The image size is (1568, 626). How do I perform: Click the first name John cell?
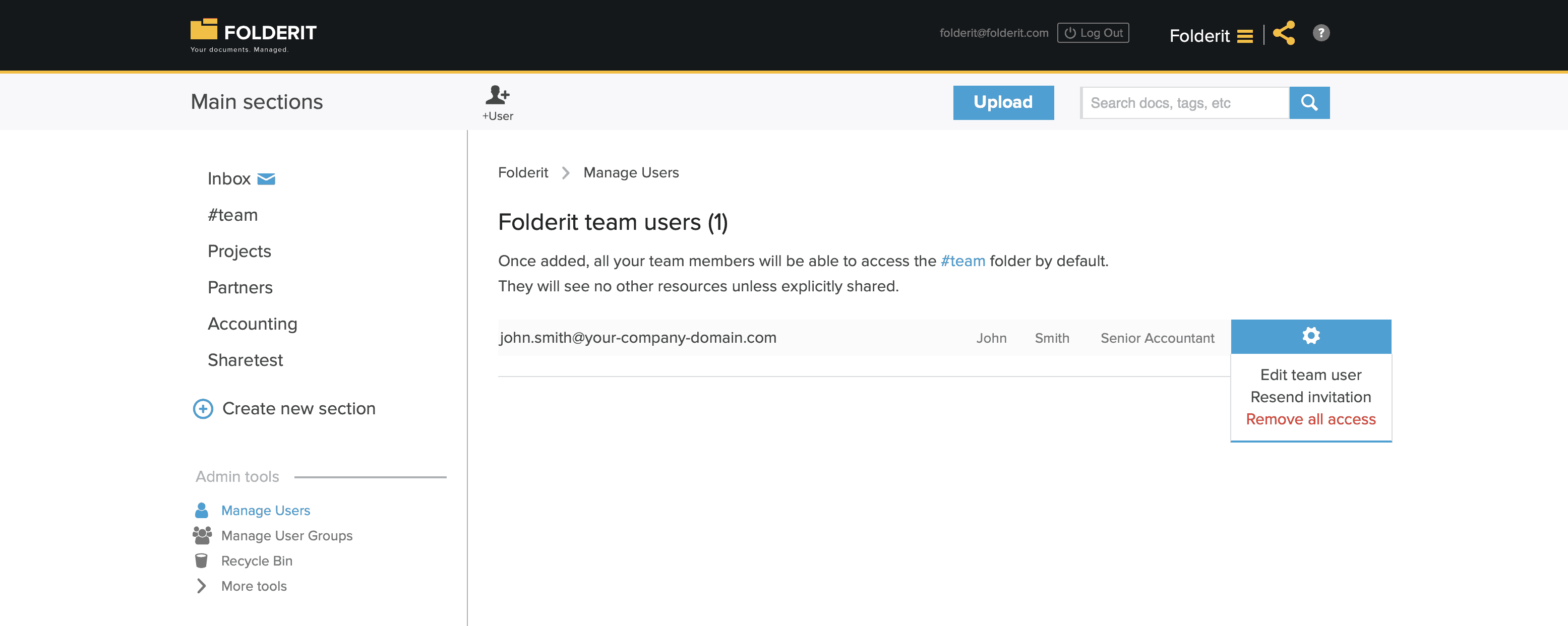[x=991, y=338]
